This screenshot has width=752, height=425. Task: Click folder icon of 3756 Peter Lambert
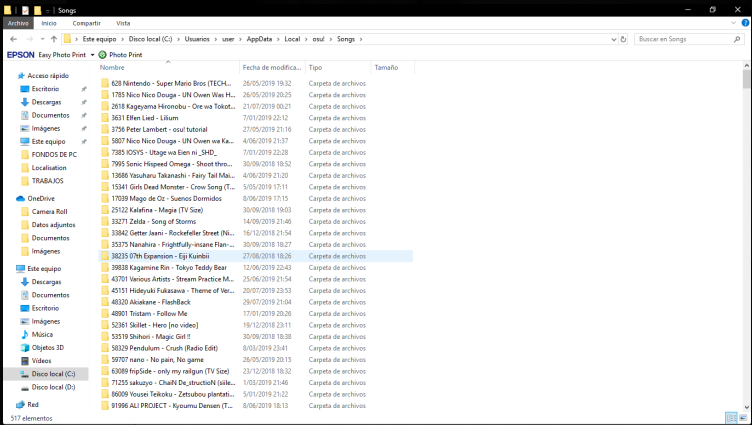click(105, 130)
